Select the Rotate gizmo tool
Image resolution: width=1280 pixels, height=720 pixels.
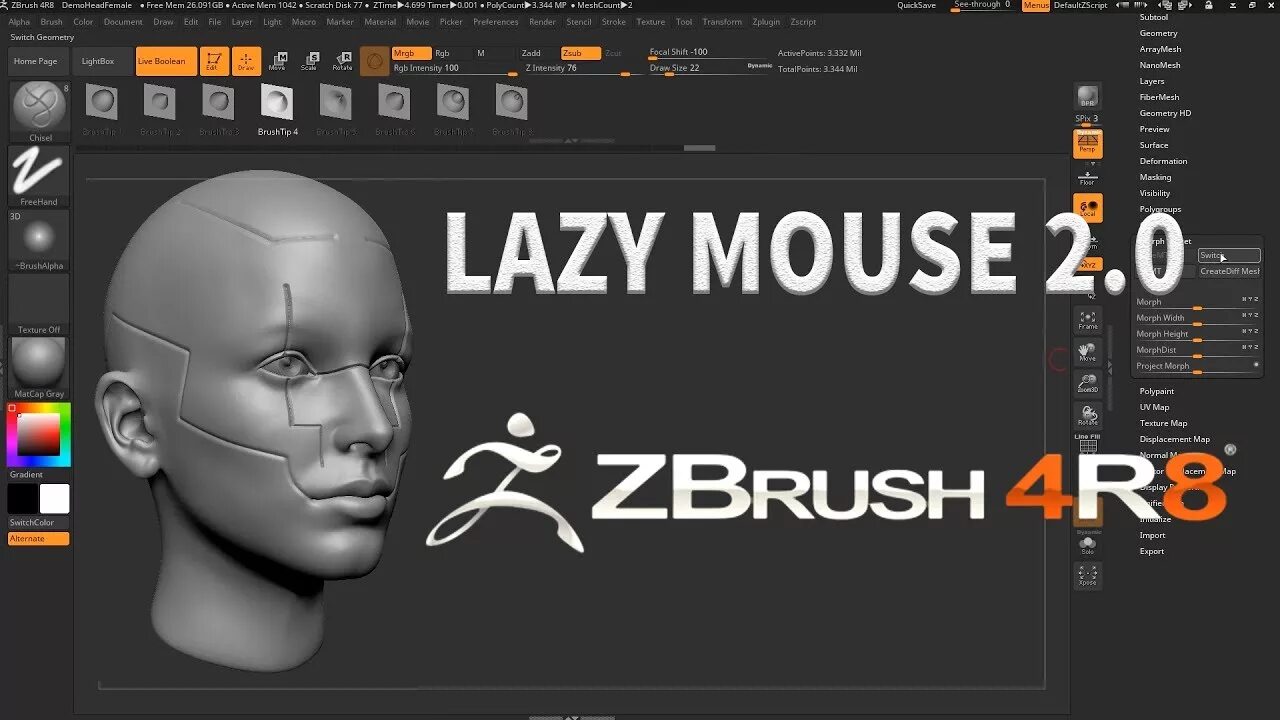coord(342,61)
